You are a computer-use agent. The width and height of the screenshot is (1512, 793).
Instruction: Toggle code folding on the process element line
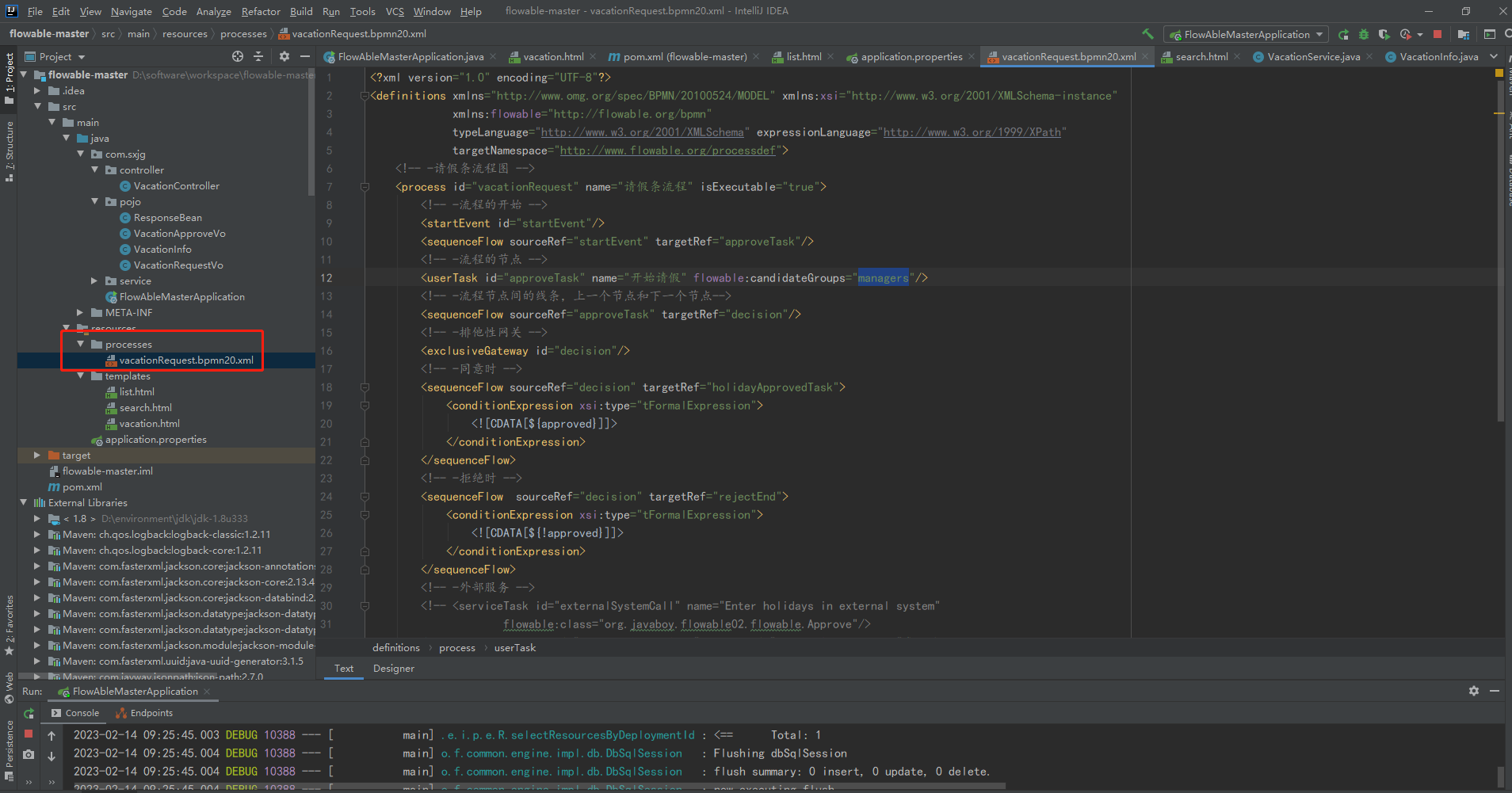(x=365, y=187)
